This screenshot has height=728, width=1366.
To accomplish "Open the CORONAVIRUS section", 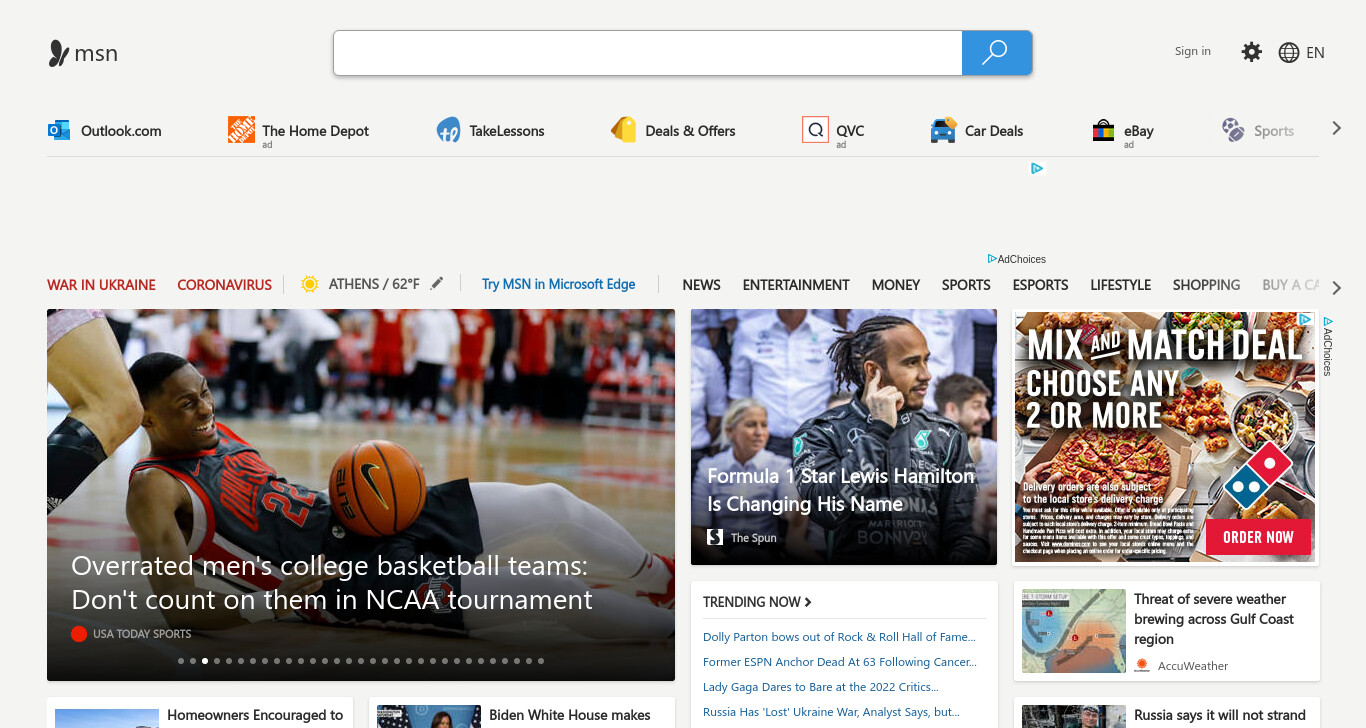I will [224, 285].
